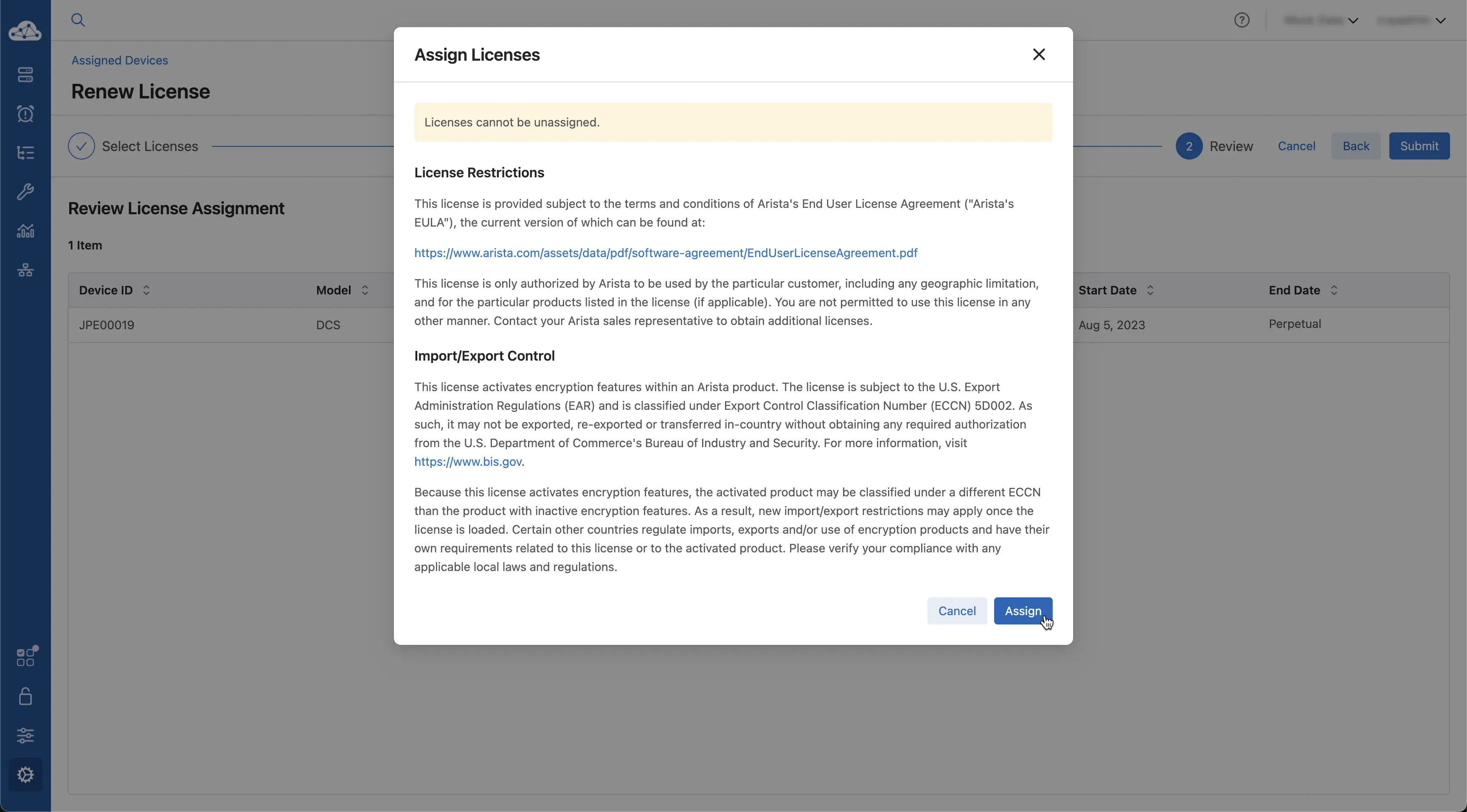Click the DCS model cell
The height and width of the screenshot is (812, 1467).
[x=328, y=325]
